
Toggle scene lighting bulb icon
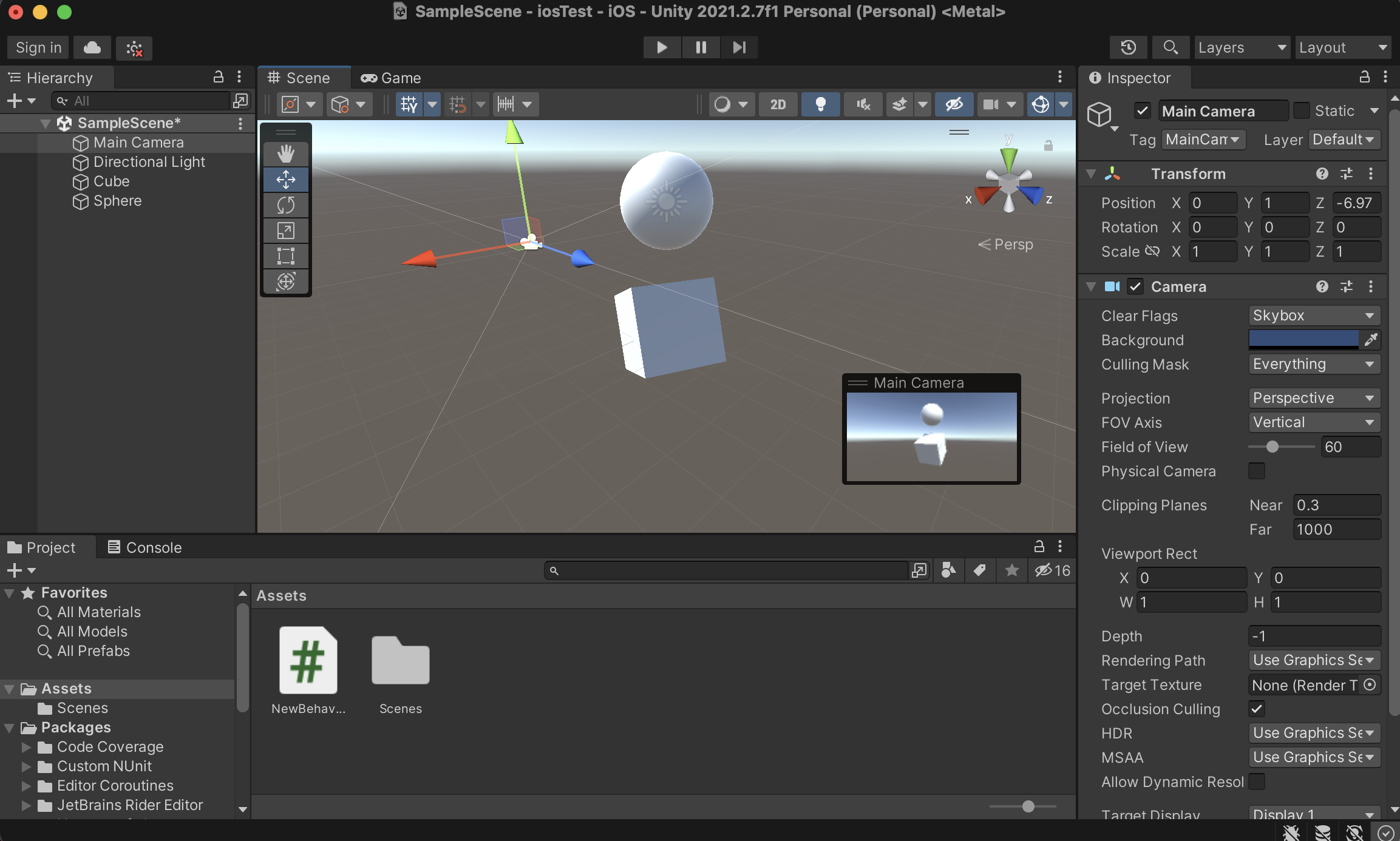[820, 104]
